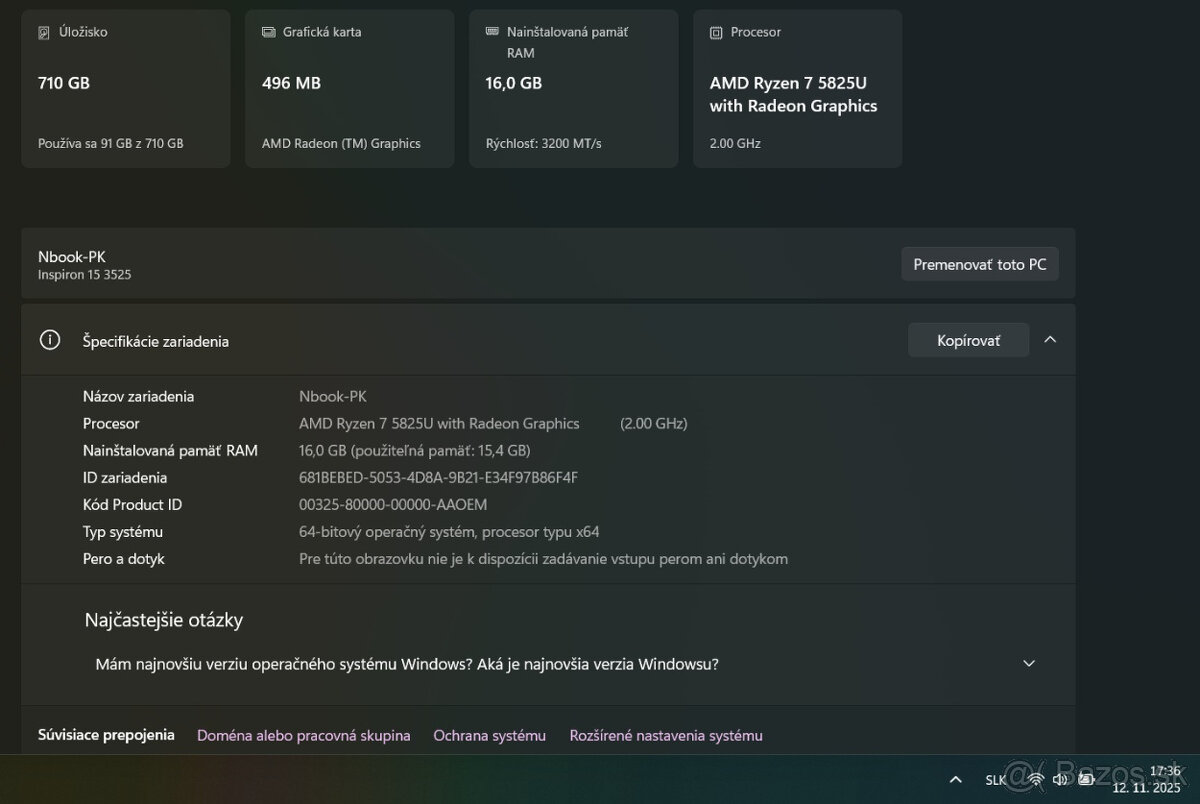Expand the newest Windows version question
Image resolution: width=1200 pixels, height=804 pixels.
(1029, 664)
